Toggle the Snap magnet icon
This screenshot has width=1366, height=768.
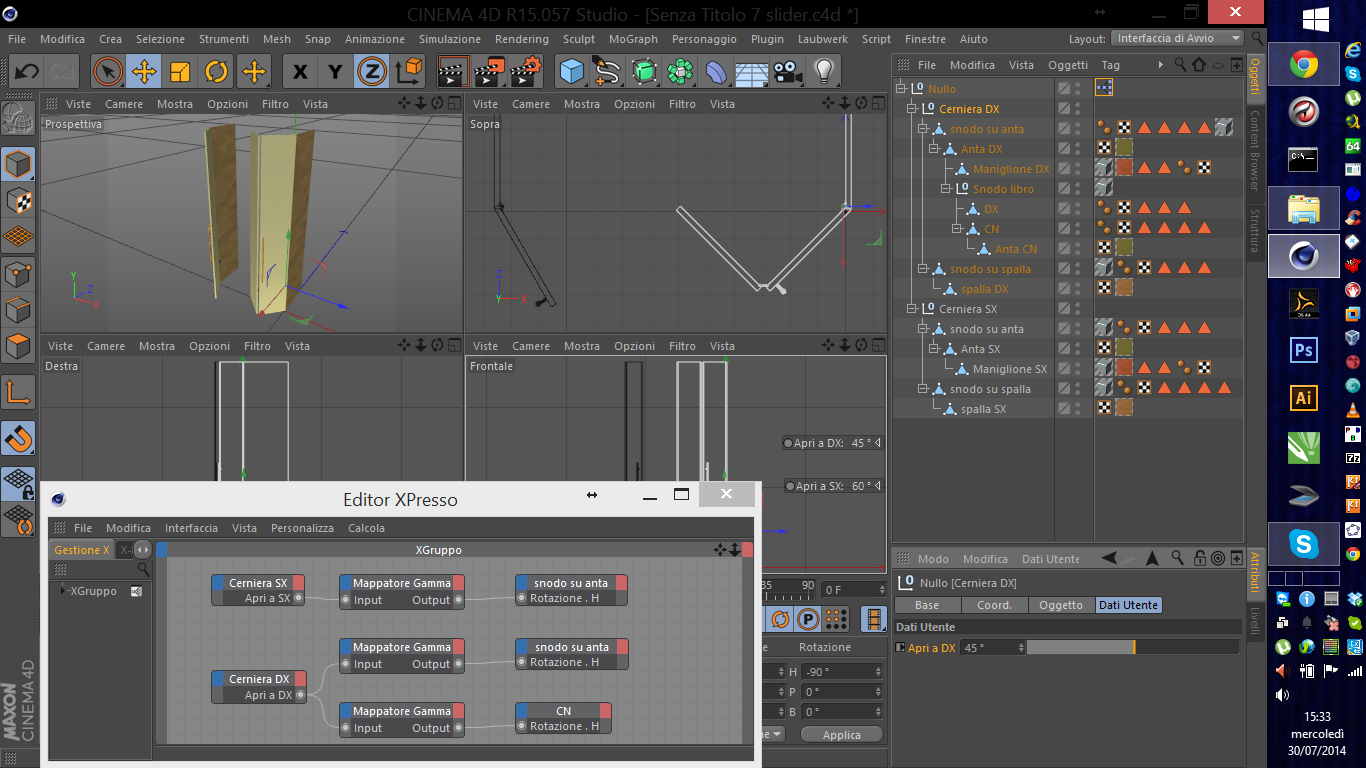click(19, 438)
